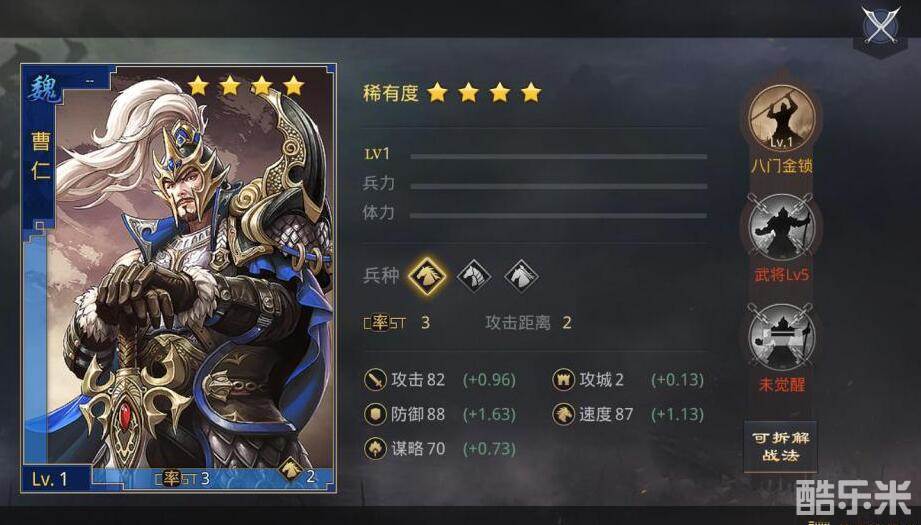Screen dimensions: 921x525
Task: Click the 谋略 strategy stat icon
Action: point(375,449)
